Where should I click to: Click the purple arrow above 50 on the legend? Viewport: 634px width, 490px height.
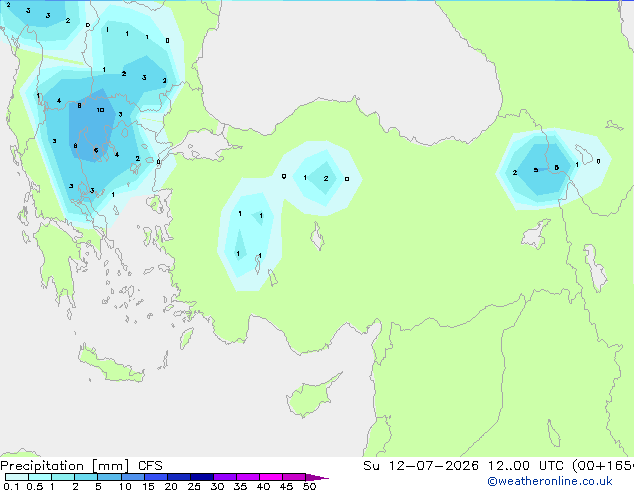click(317, 477)
